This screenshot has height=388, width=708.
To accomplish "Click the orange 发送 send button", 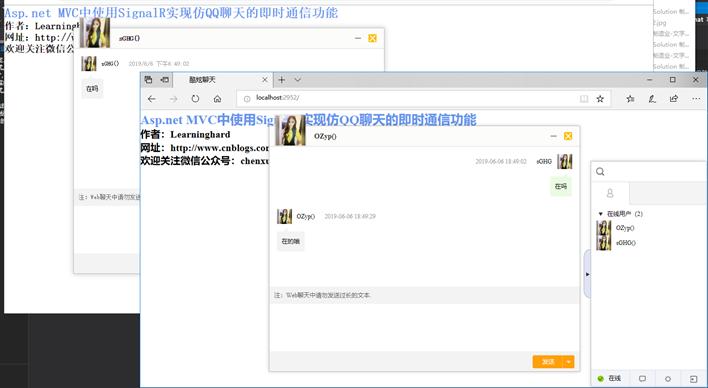I will pyautogui.click(x=548, y=362).
